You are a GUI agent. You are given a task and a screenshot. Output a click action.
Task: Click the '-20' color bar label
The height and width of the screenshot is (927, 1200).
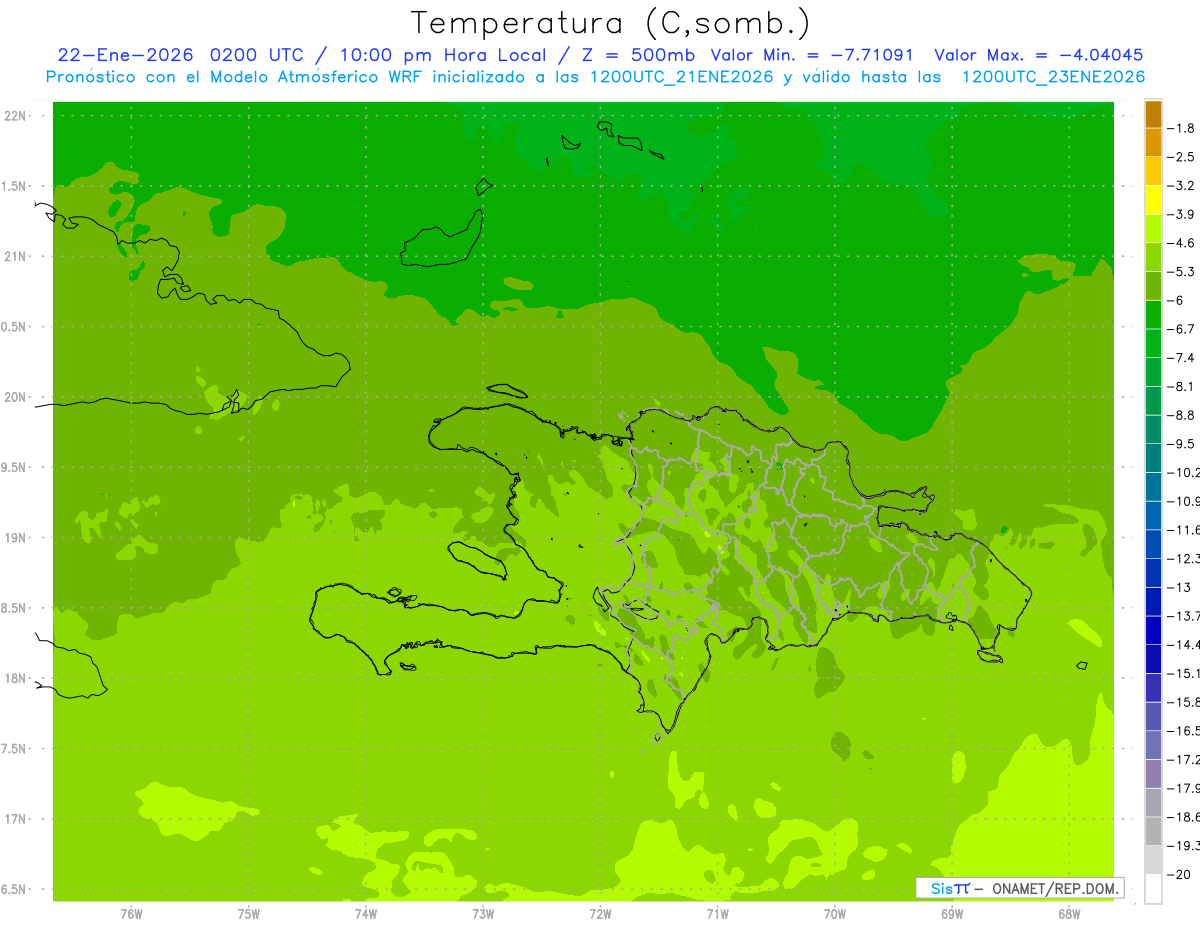(x=1179, y=874)
